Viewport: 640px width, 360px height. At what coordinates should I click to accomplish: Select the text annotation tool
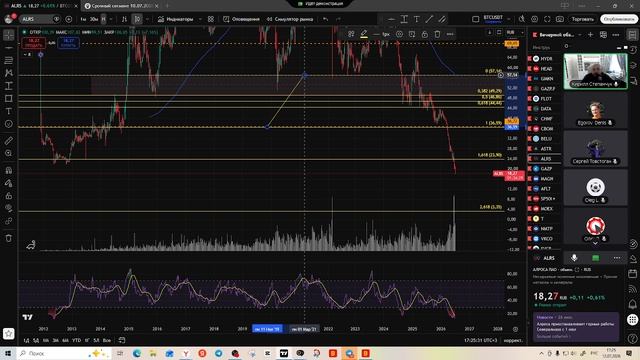click(9, 111)
